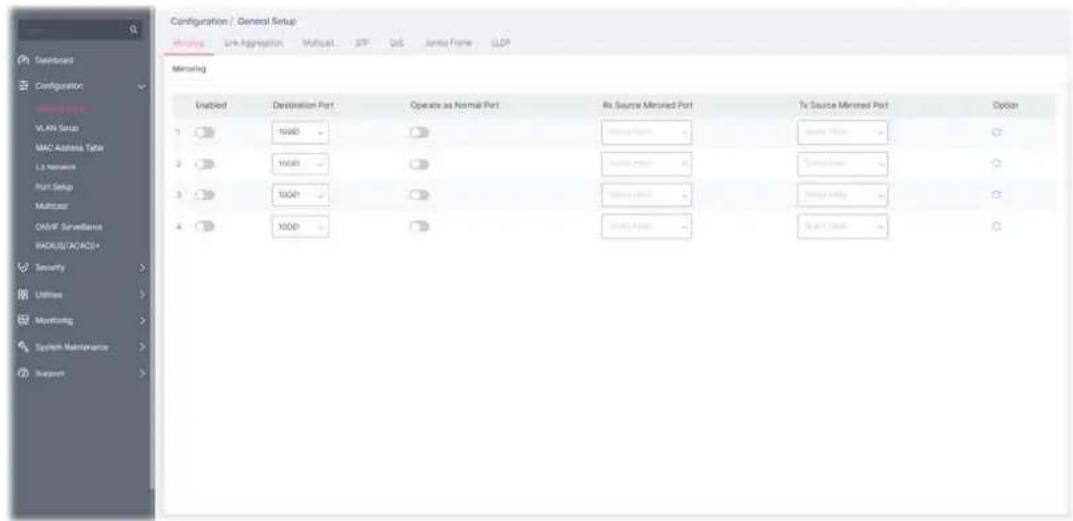
Task: Open VLAN Setup in the sidebar
Action: [x=57, y=127]
